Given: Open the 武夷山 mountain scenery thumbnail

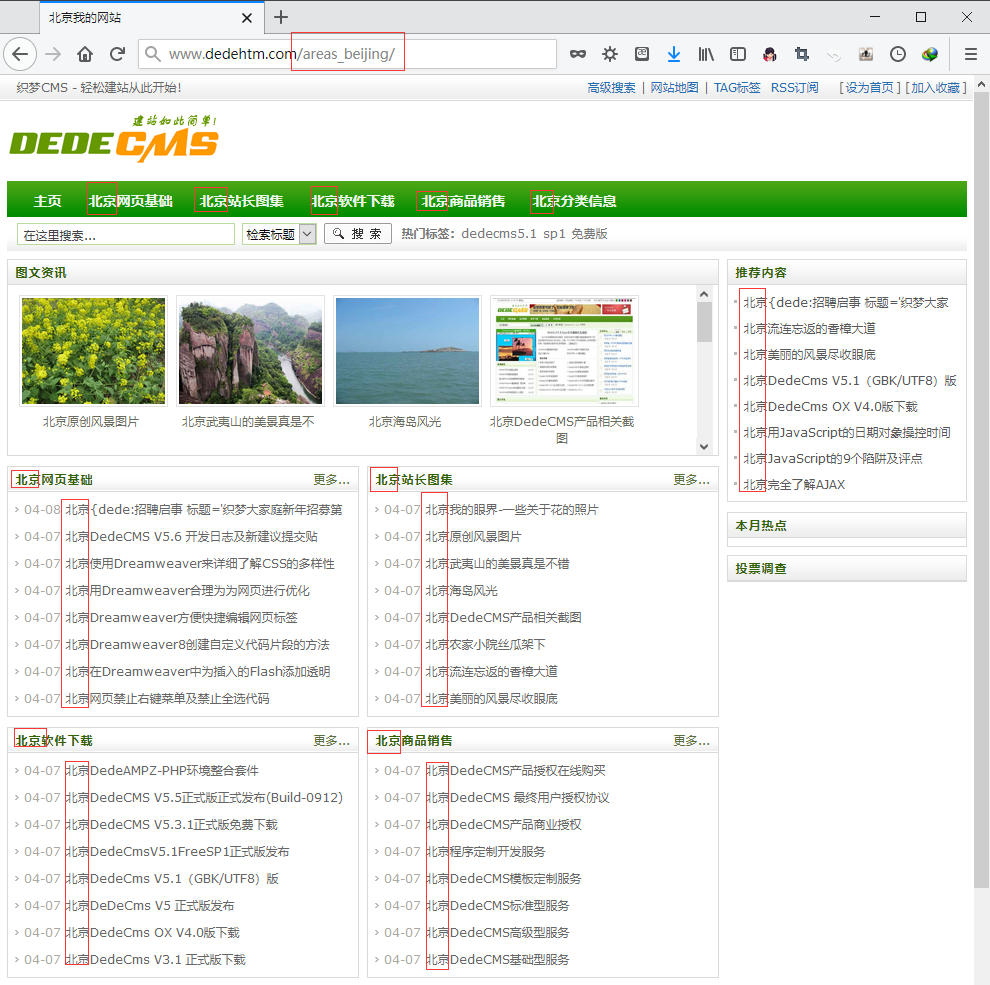Looking at the screenshot, I should (x=251, y=351).
